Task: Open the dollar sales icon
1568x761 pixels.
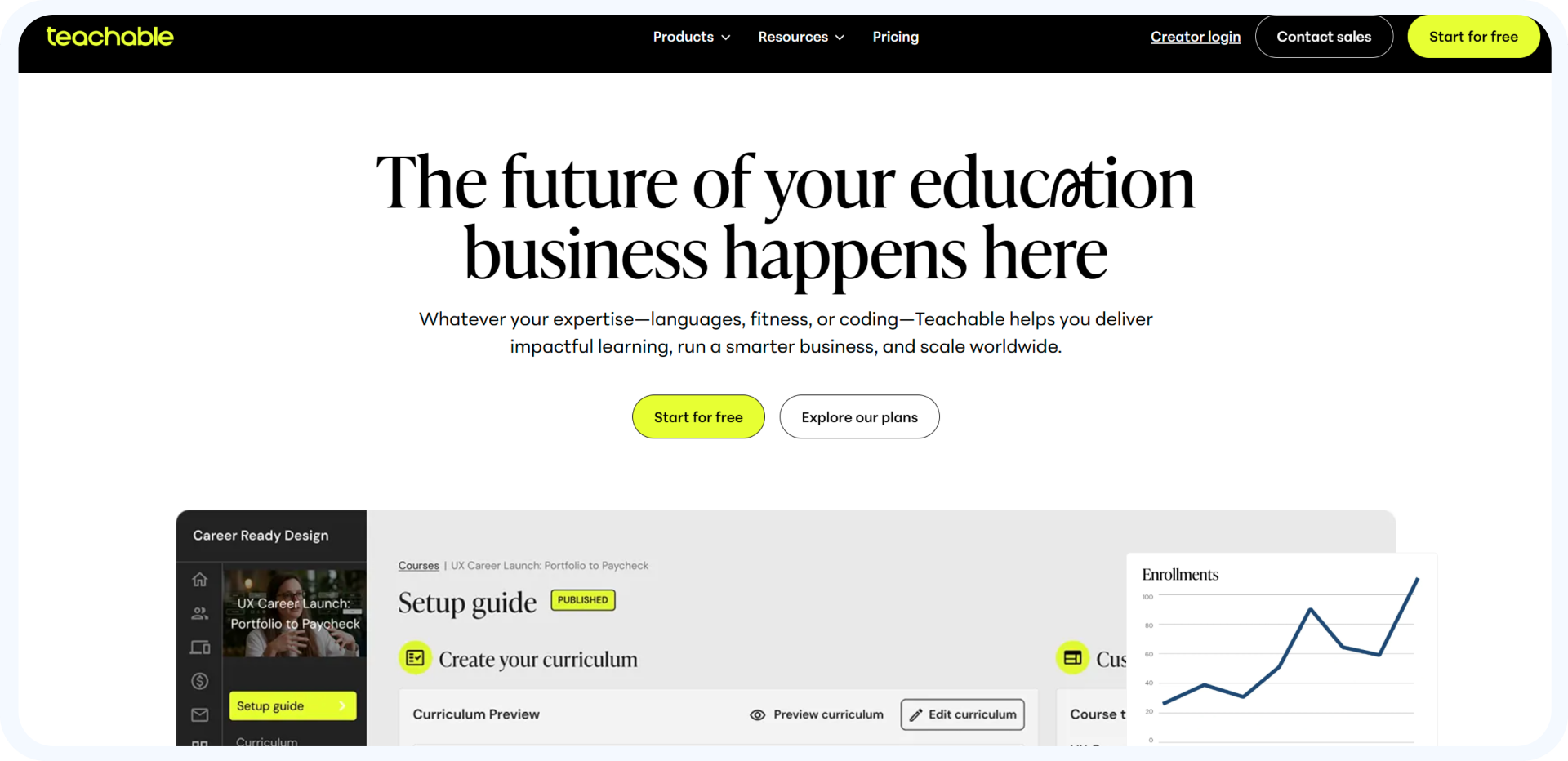Action: [x=200, y=681]
